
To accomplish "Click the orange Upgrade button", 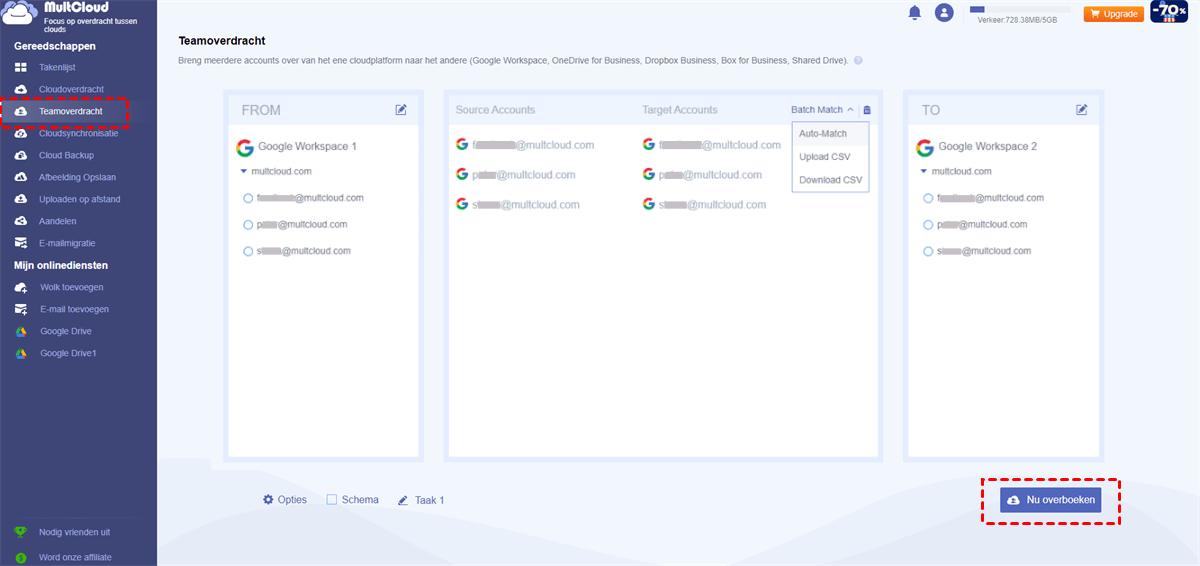I will [x=1114, y=14].
